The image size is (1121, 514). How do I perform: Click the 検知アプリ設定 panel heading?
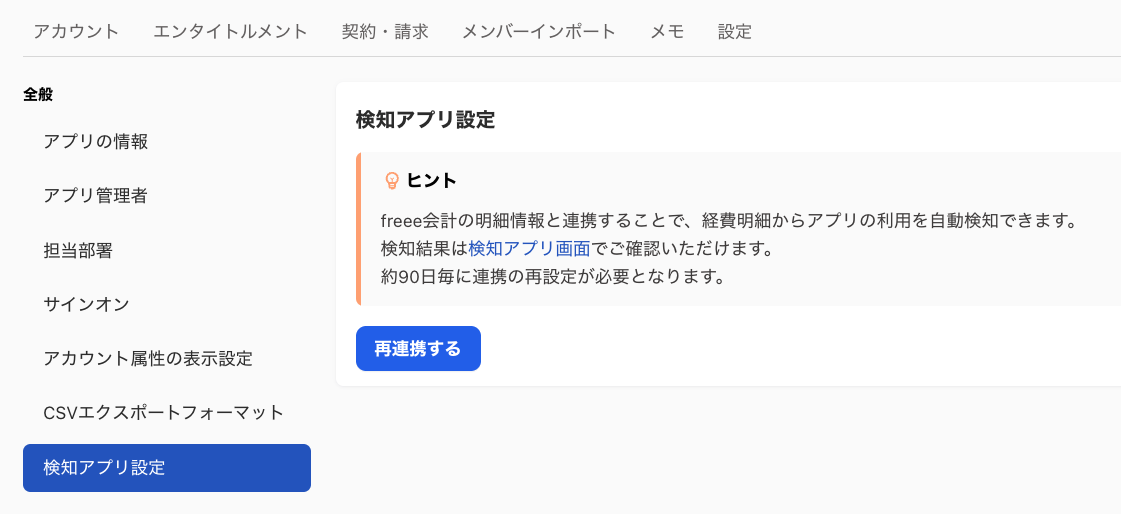[x=425, y=120]
